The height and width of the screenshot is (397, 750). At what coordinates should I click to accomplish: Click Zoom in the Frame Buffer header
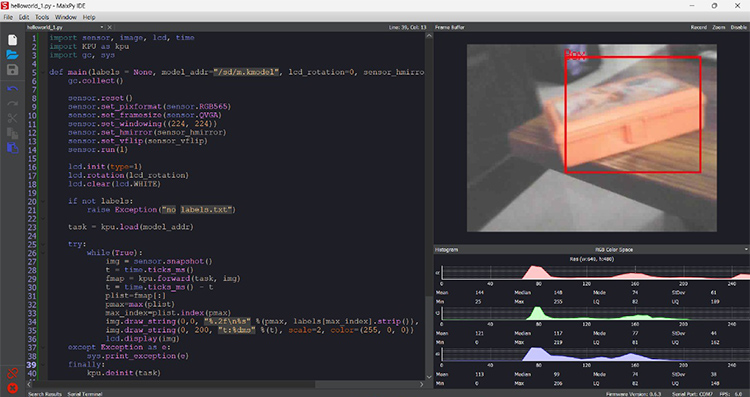(718, 27)
